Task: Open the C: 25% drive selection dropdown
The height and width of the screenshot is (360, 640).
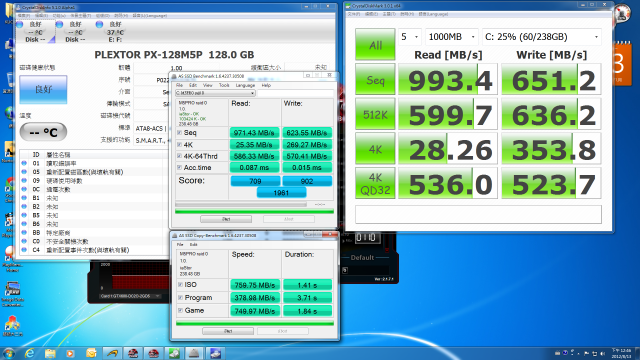Action: pyautogui.click(x=542, y=37)
